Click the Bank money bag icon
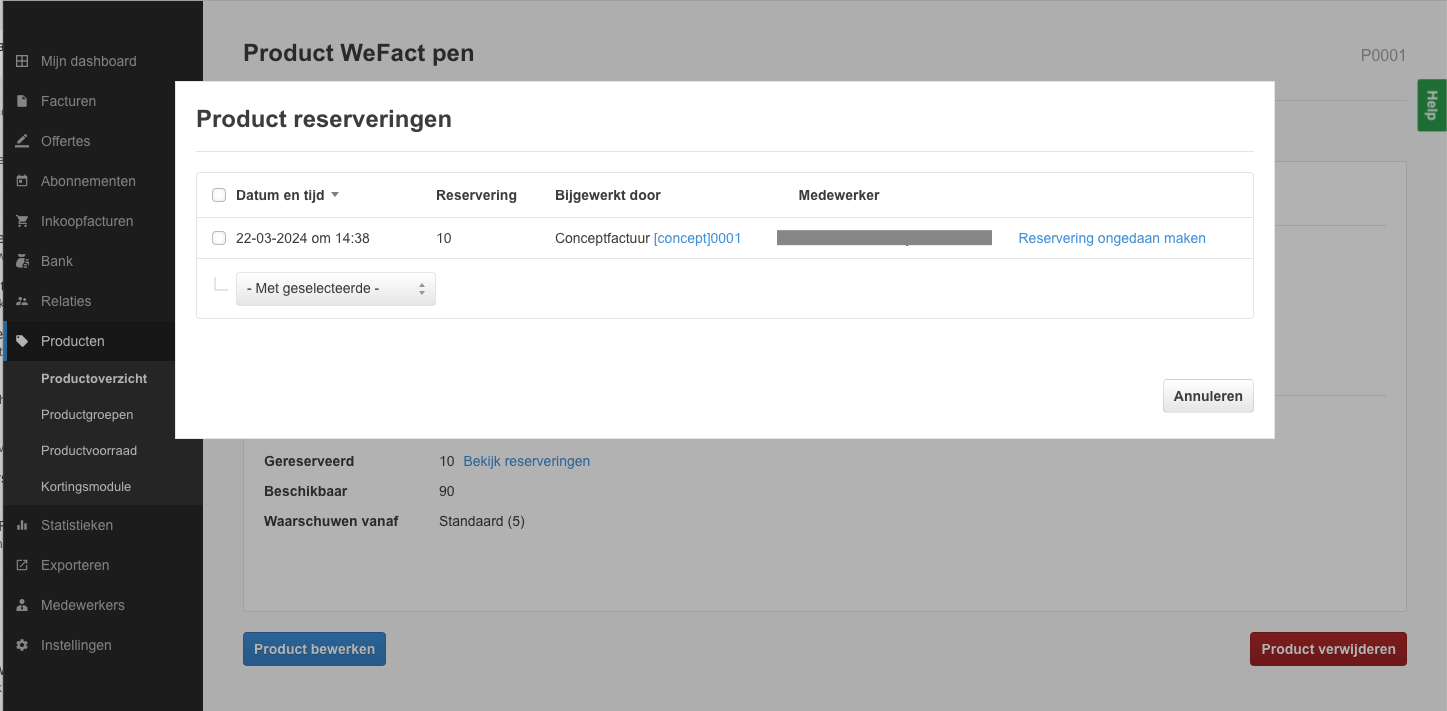Image resolution: width=1447 pixels, height=711 pixels. (x=22, y=261)
